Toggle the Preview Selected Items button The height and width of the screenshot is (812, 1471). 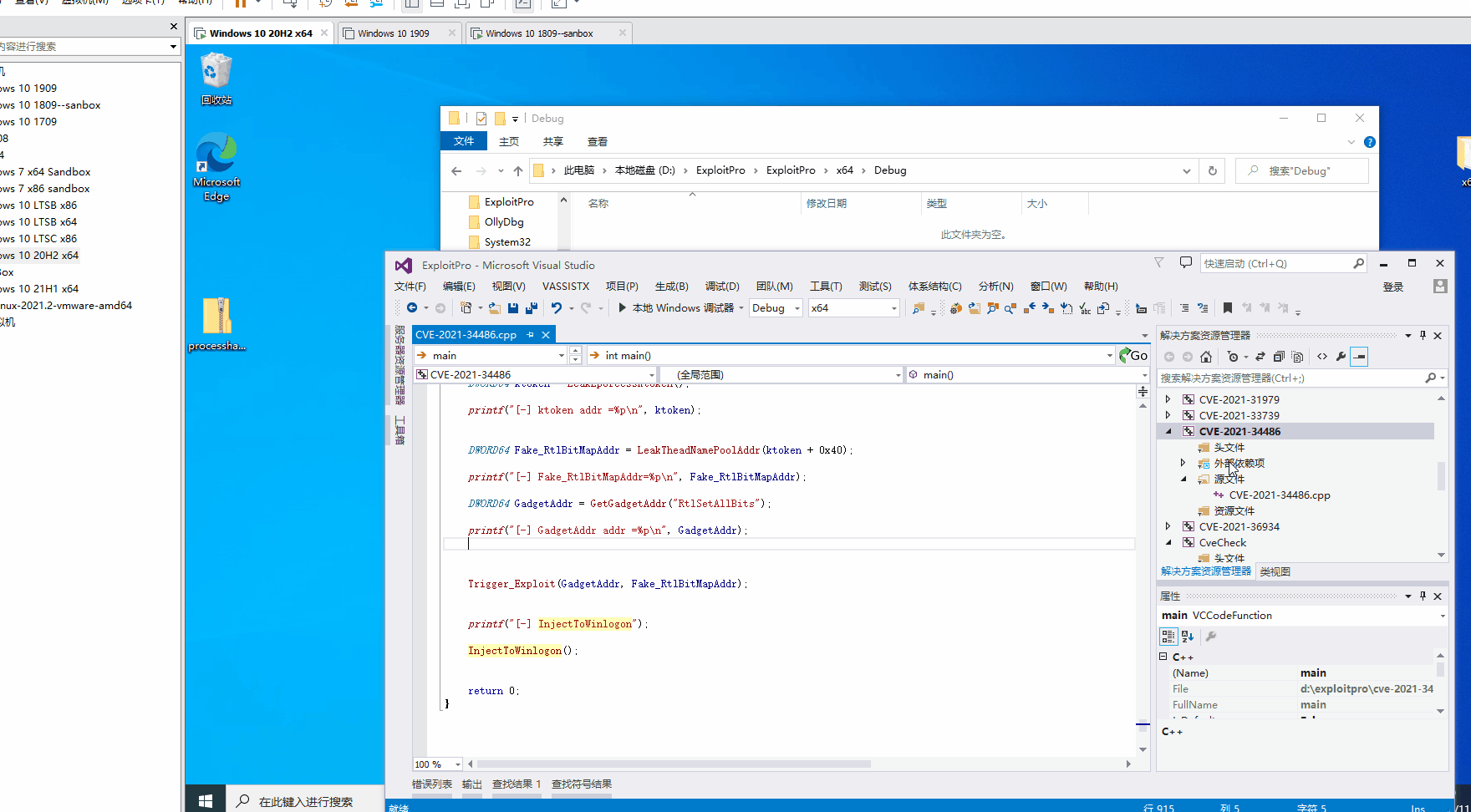pyautogui.click(x=1360, y=357)
